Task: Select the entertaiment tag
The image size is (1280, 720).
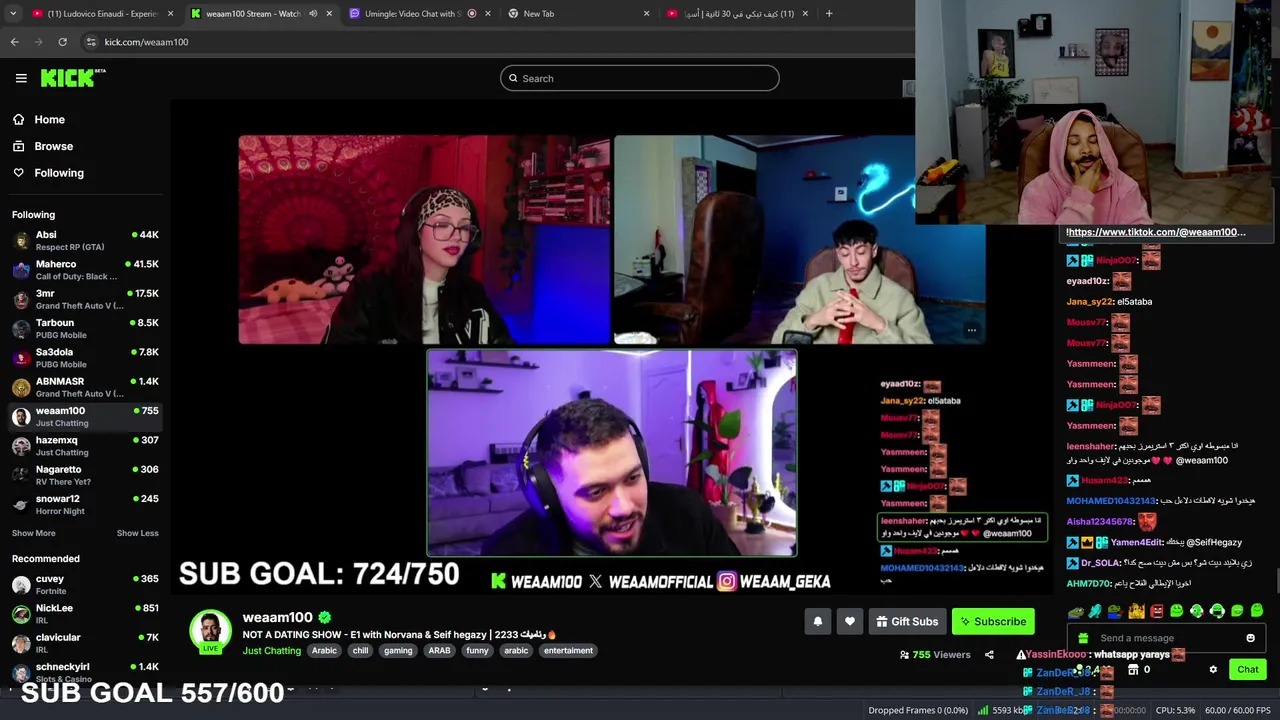Action: click(568, 651)
